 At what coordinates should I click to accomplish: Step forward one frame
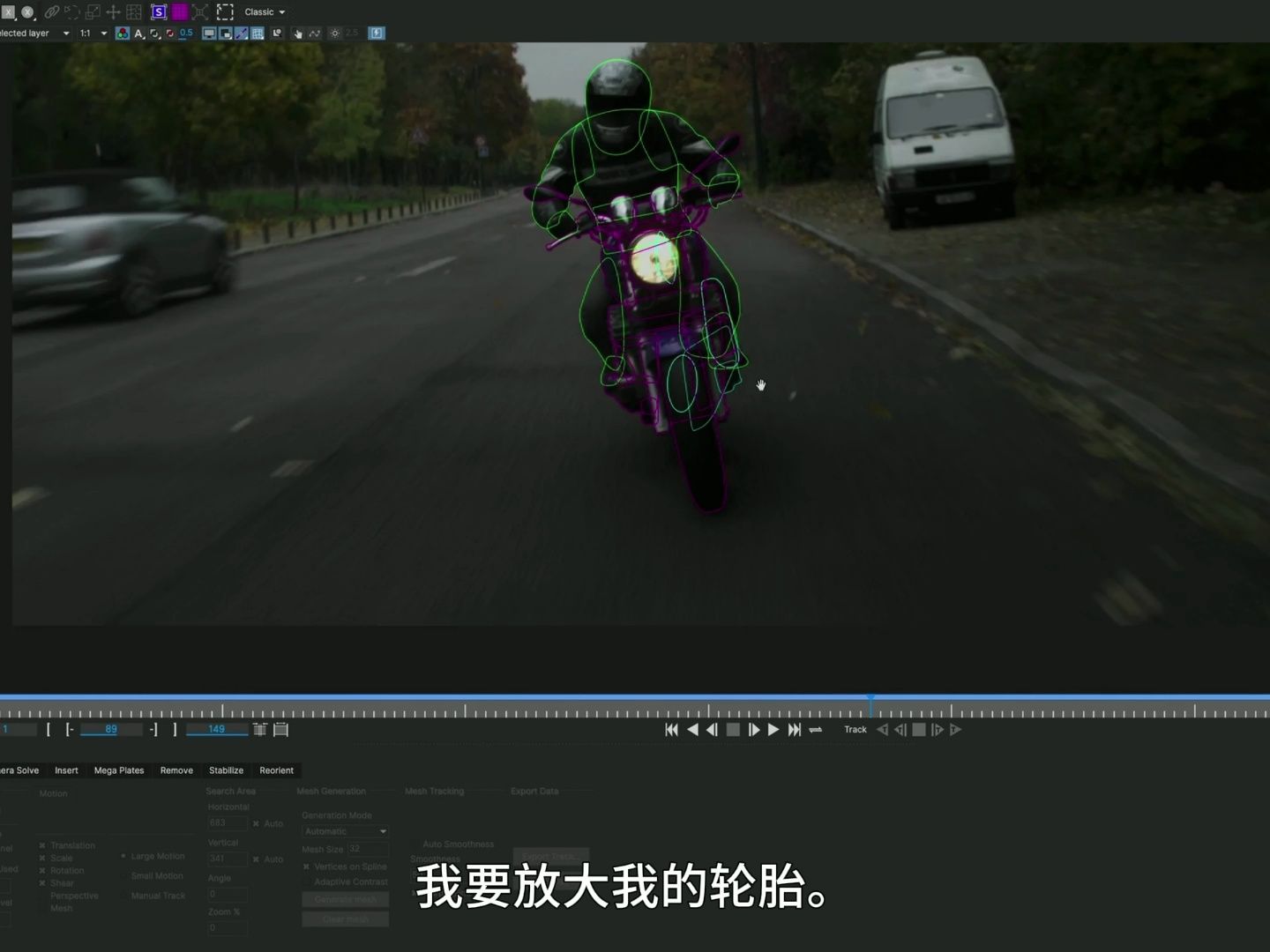(x=753, y=730)
